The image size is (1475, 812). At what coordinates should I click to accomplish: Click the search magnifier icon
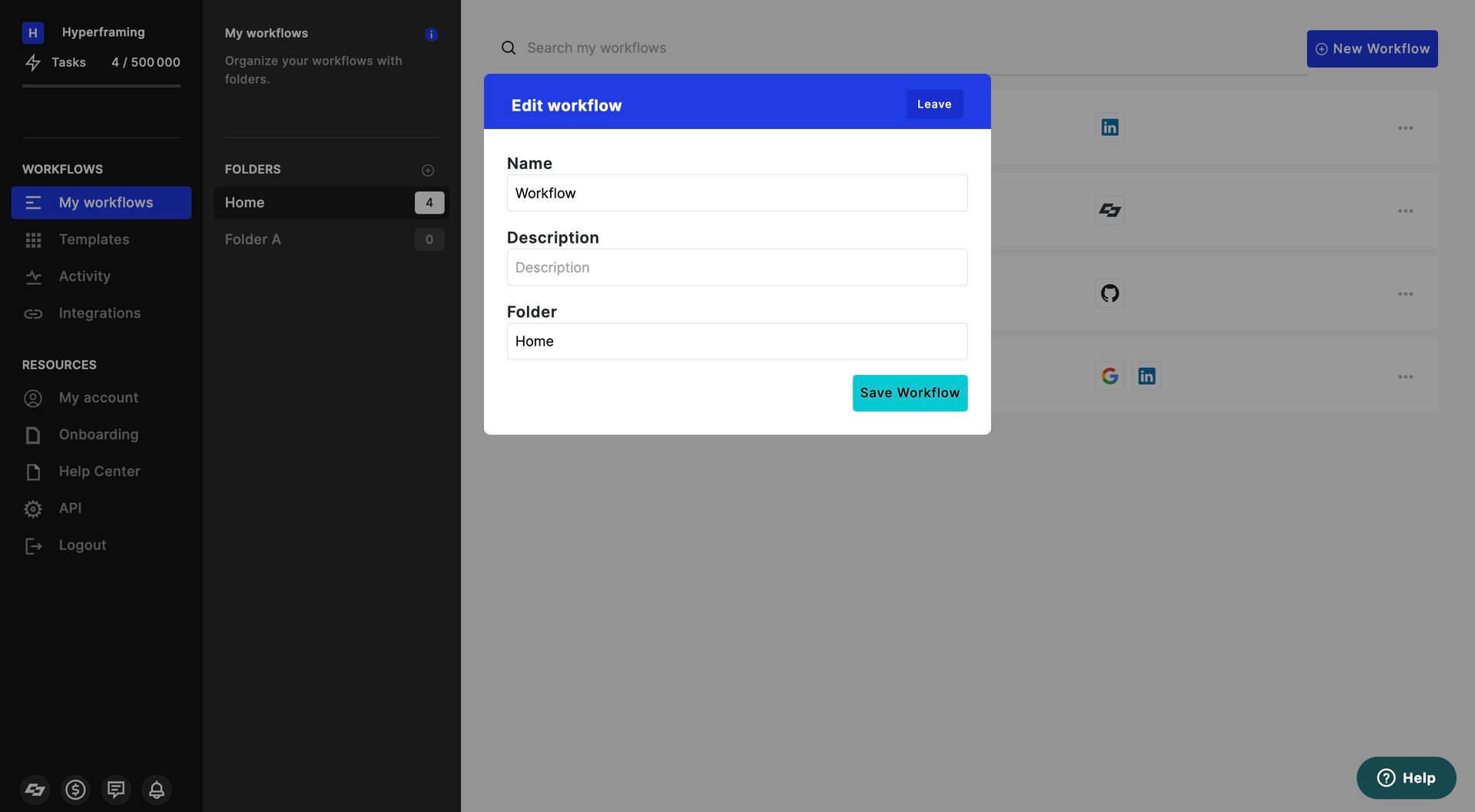[509, 48]
